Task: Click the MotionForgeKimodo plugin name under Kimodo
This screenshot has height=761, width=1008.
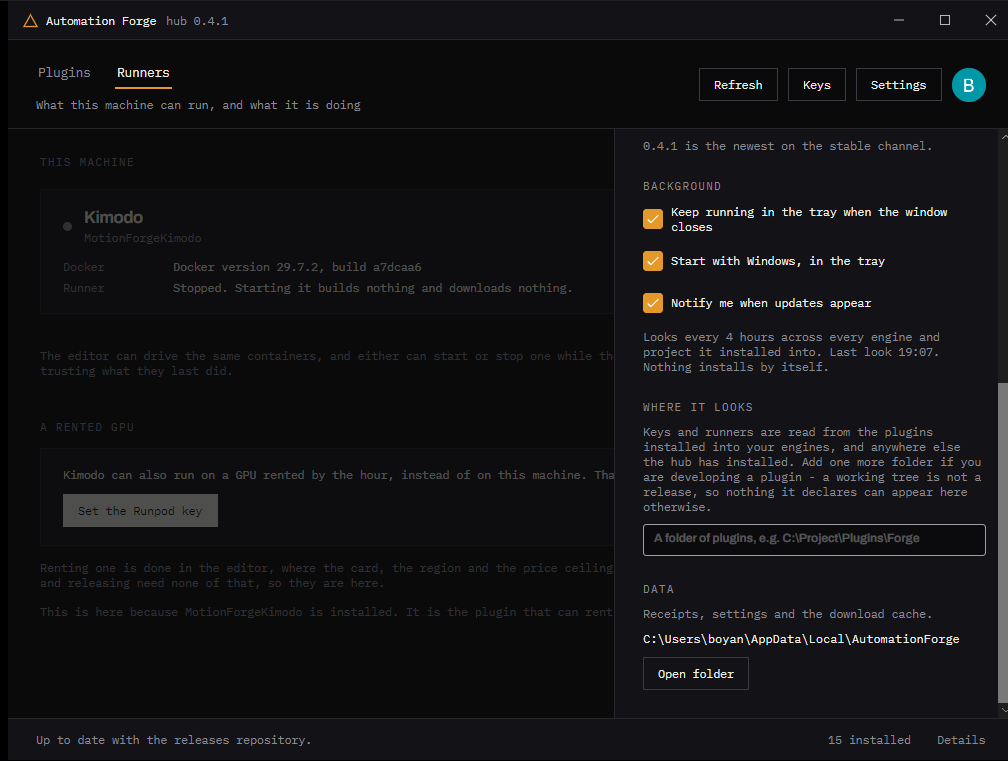Action: pyautogui.click(x=143, y=238)
